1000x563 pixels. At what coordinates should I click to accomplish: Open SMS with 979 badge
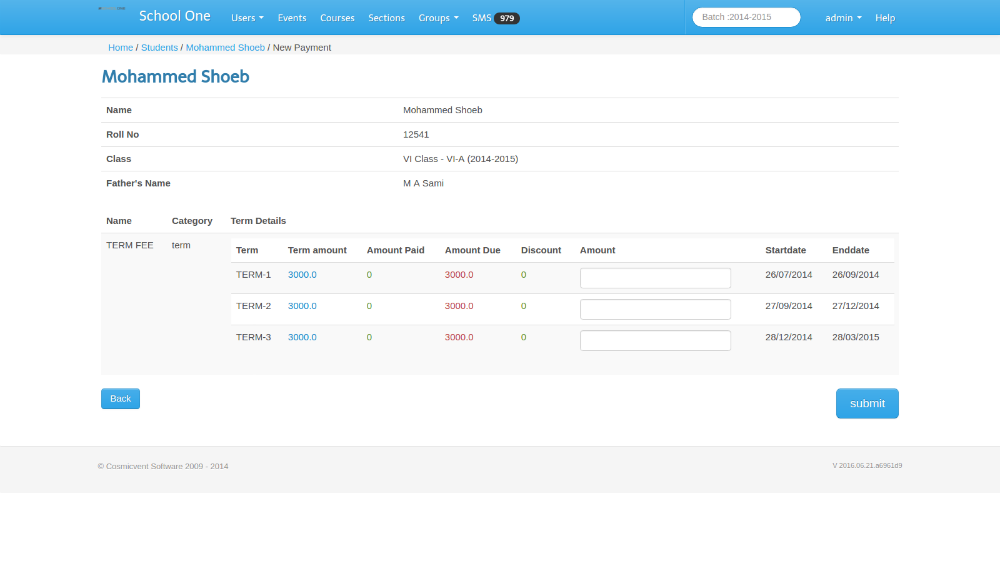pyautogui.click(x=495, y=18)
